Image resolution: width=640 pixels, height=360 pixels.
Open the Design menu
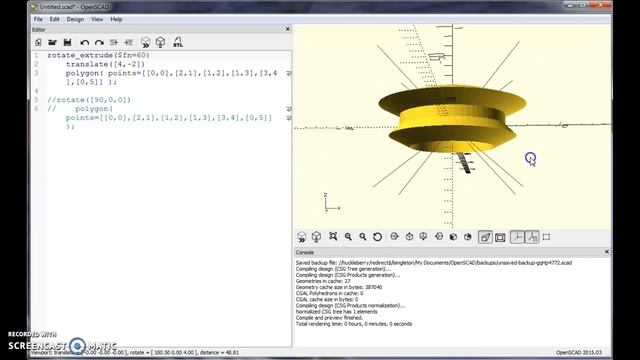[x=75, y=19]
